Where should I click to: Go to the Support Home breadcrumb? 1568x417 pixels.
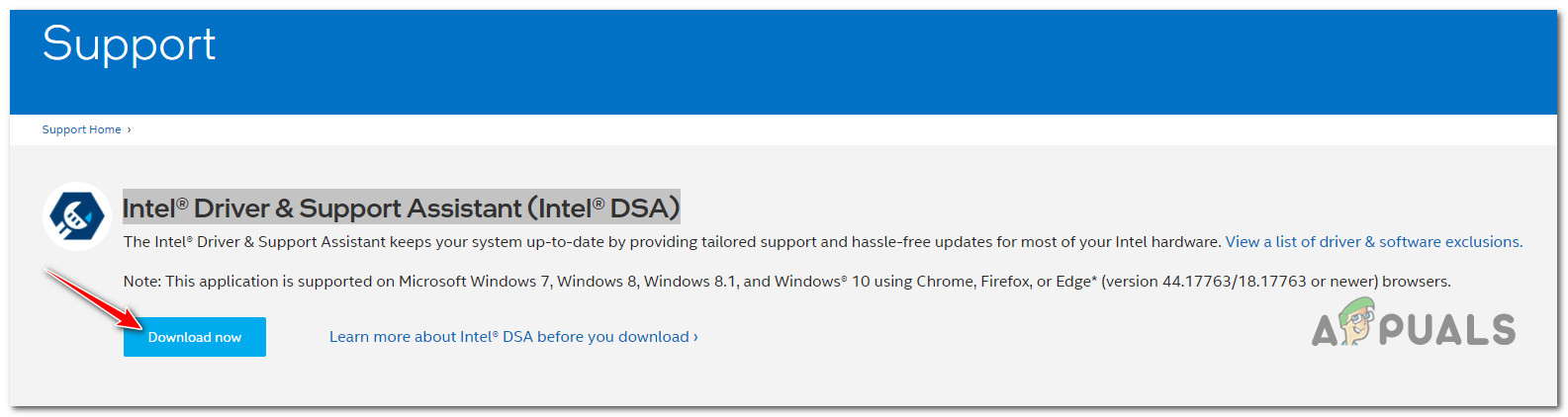[x=81, y=129]
